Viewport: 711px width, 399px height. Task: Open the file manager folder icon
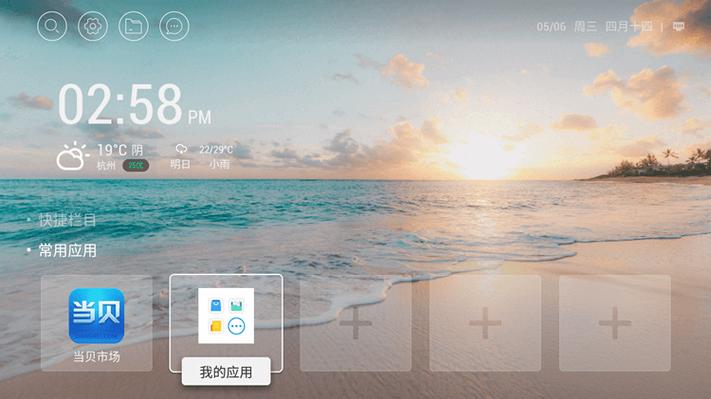click(x=134, y=26)
